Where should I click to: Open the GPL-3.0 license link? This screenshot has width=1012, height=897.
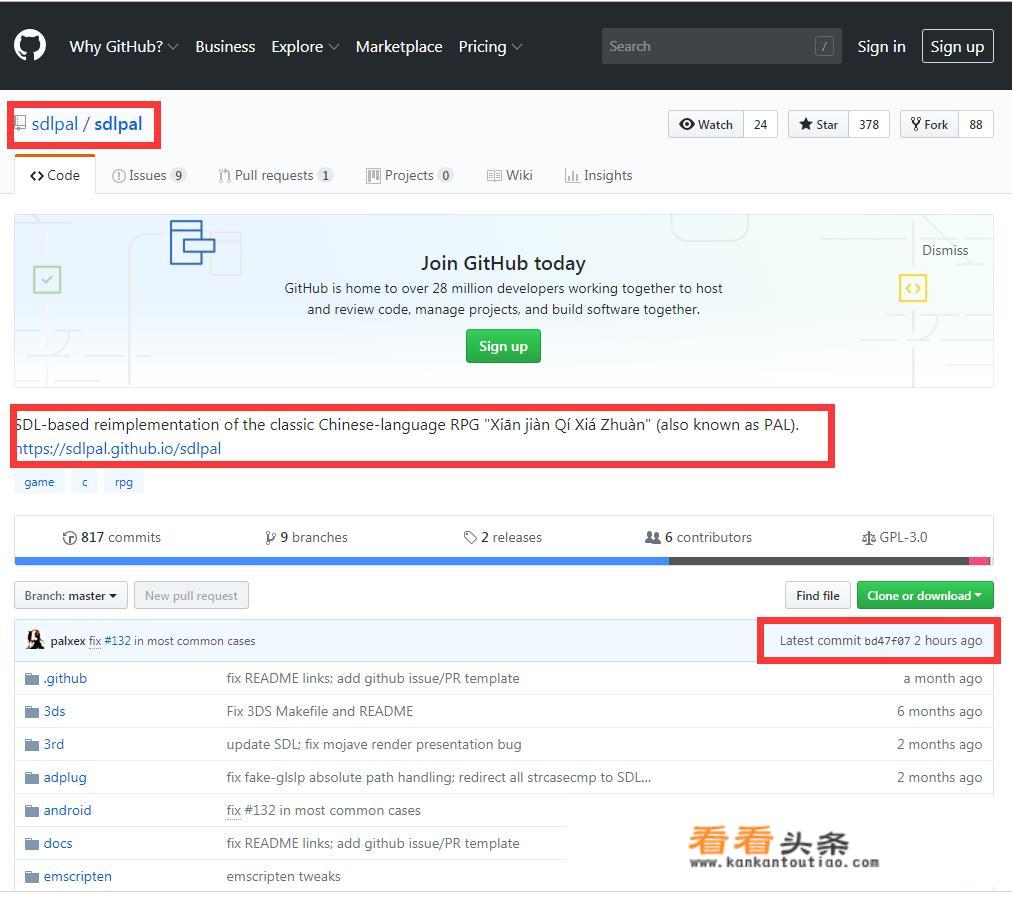[x=895, y=537]
